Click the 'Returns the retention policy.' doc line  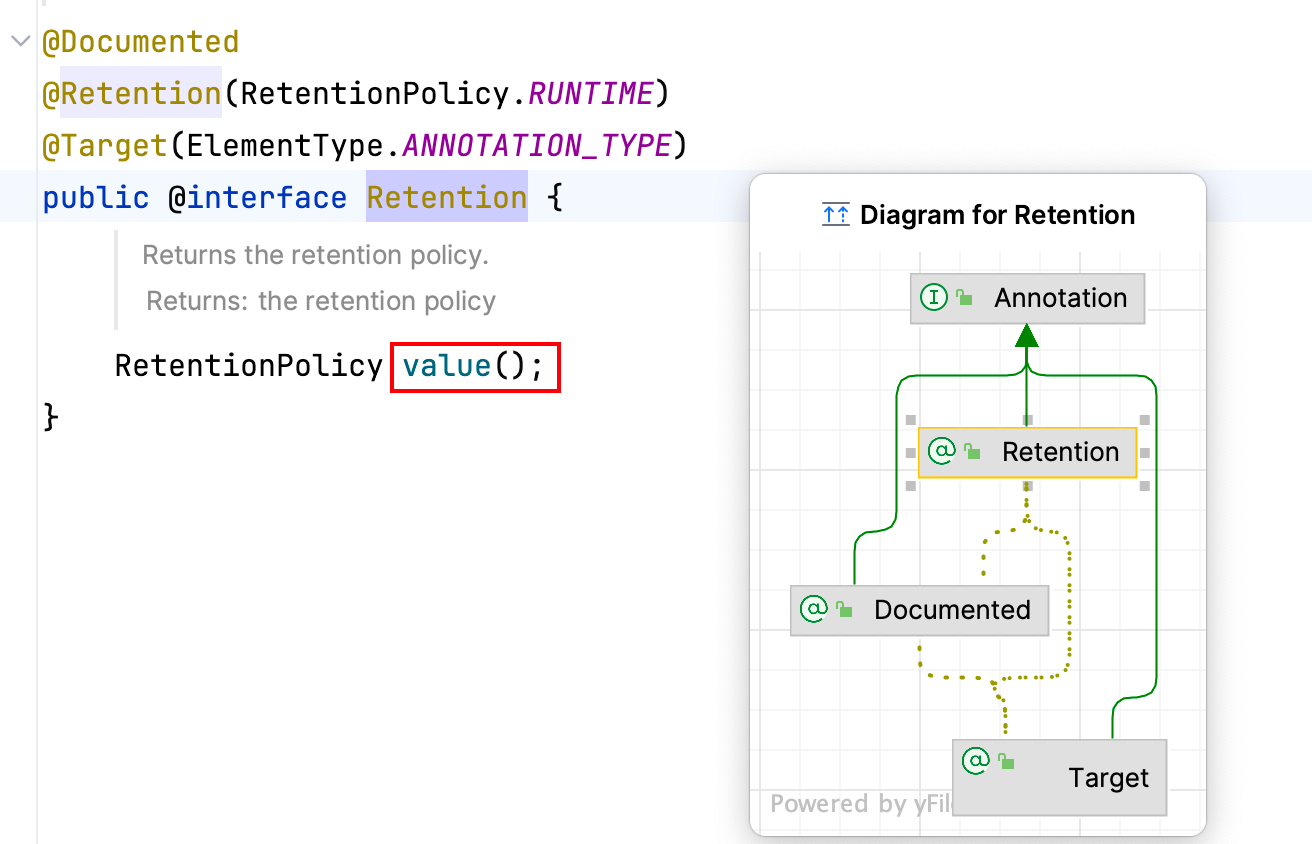[x=315, y=255]
